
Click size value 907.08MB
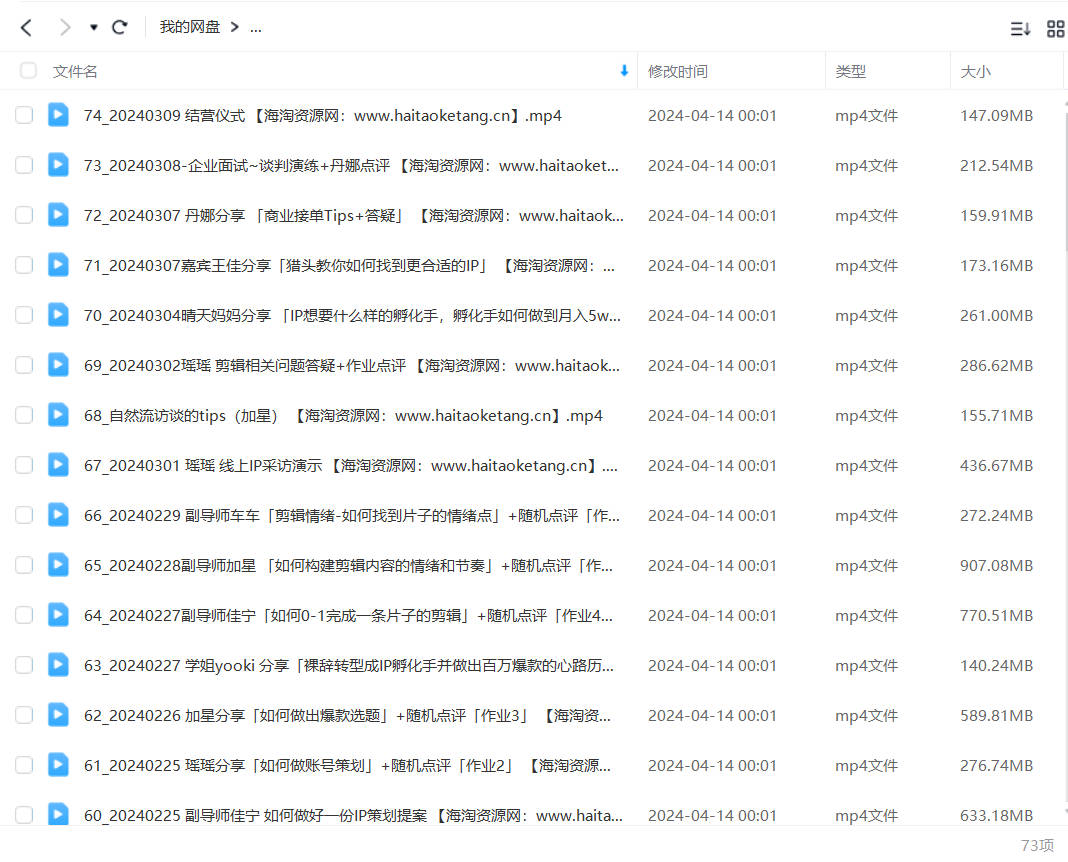996,566
